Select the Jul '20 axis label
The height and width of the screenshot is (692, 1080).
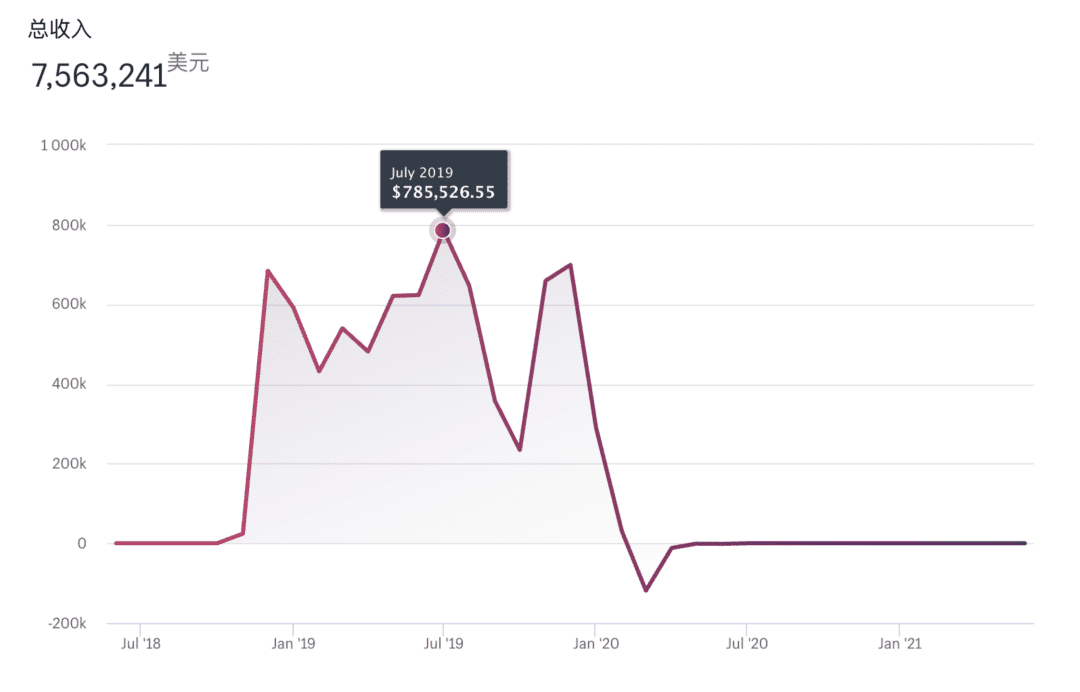click(x=747, y=643)
